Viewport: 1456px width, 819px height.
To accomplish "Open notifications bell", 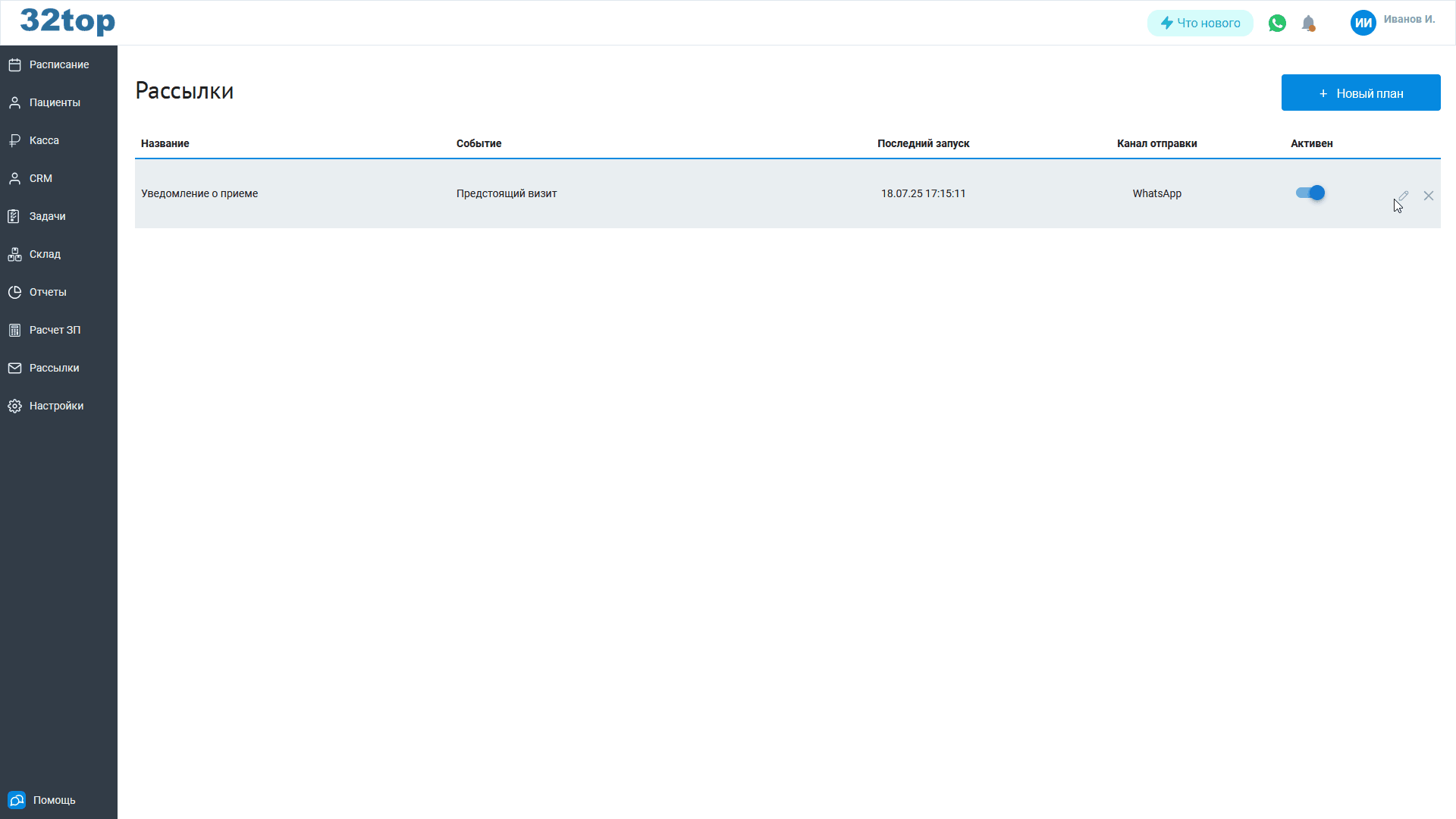I will [x=1308, y=24].
